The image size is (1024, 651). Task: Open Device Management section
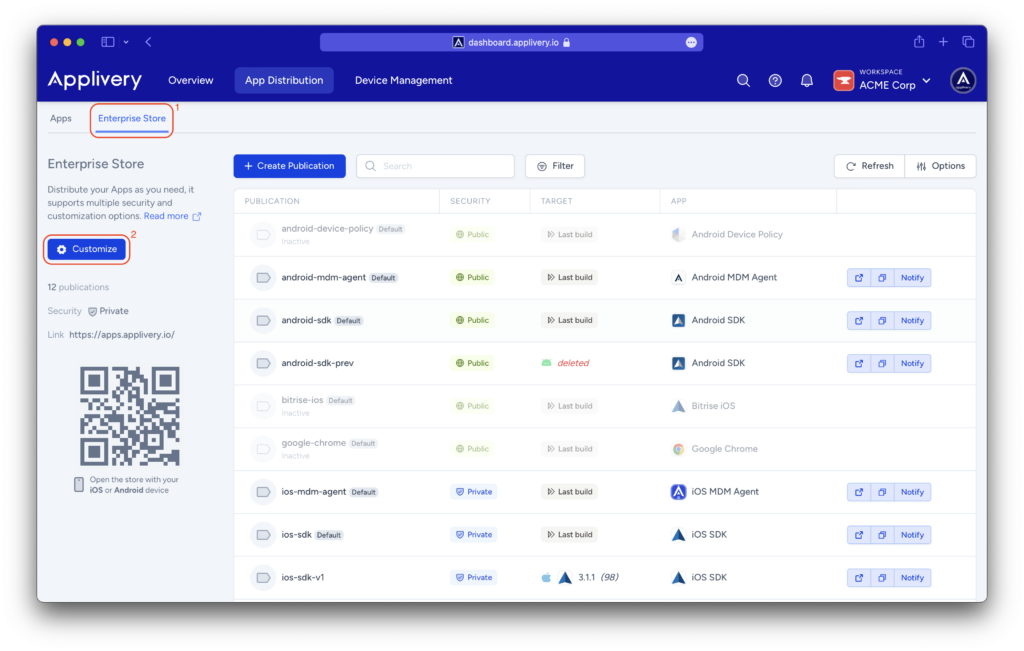click(x=404, y=80)
